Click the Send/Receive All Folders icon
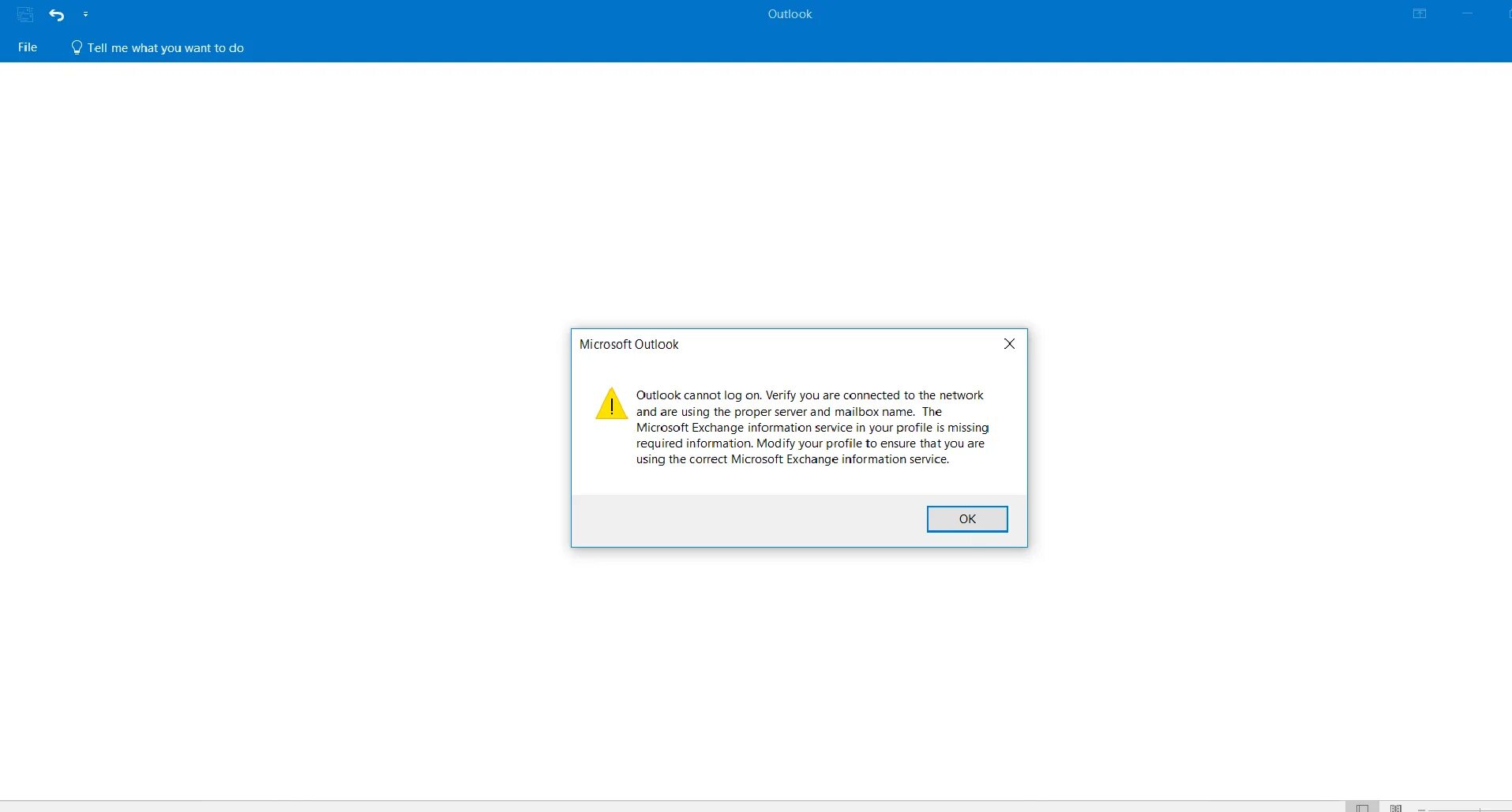The width and height of the screenshot is (1512, 812). pyautogui.click(x=25, y=14)
